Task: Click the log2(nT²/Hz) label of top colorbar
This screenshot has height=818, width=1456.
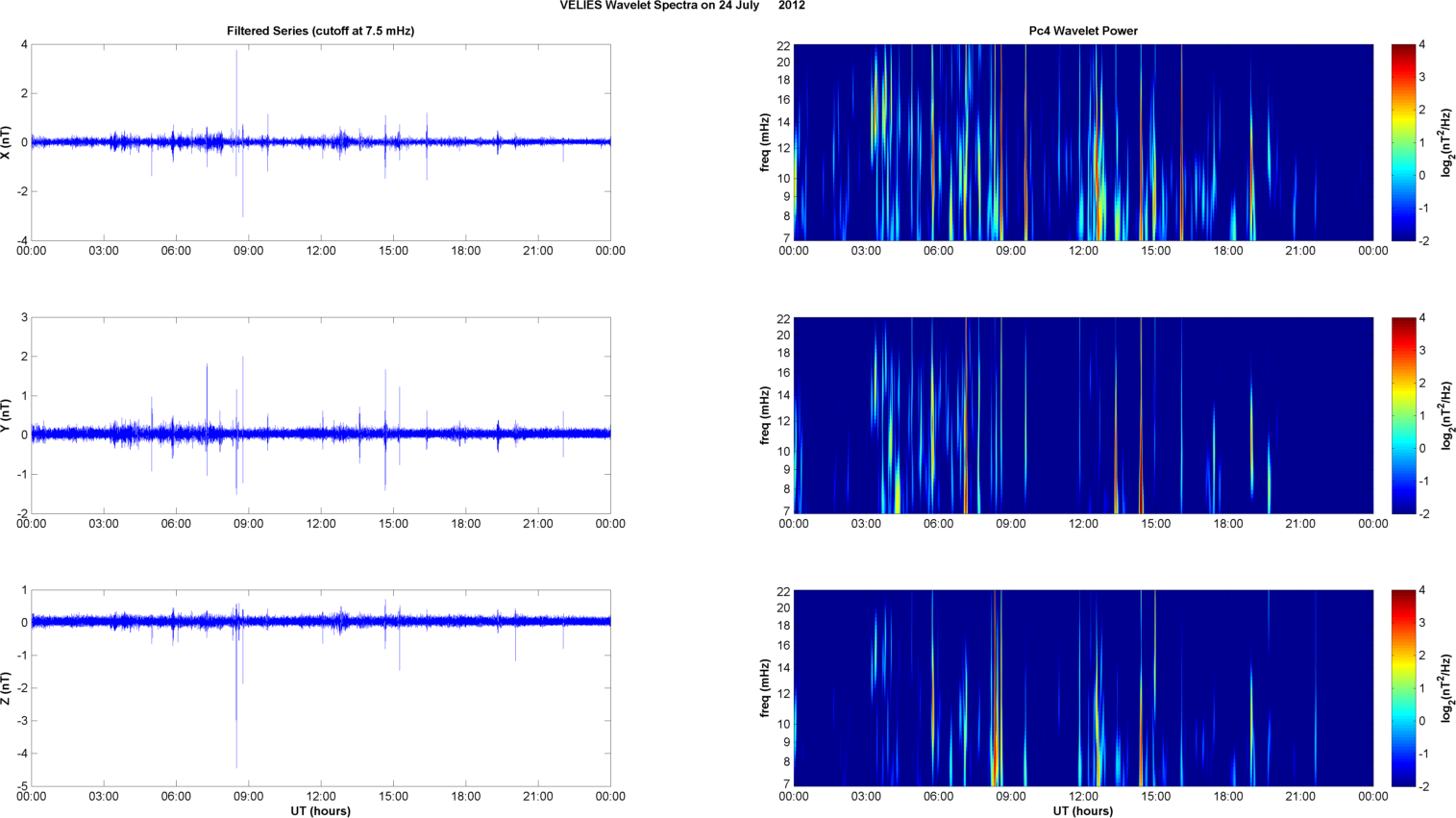Action: [x=1445, y=142]
